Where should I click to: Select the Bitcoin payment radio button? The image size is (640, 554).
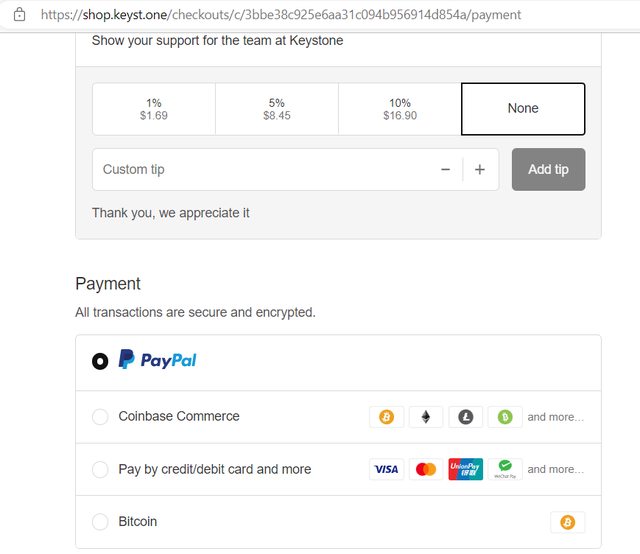100,522
